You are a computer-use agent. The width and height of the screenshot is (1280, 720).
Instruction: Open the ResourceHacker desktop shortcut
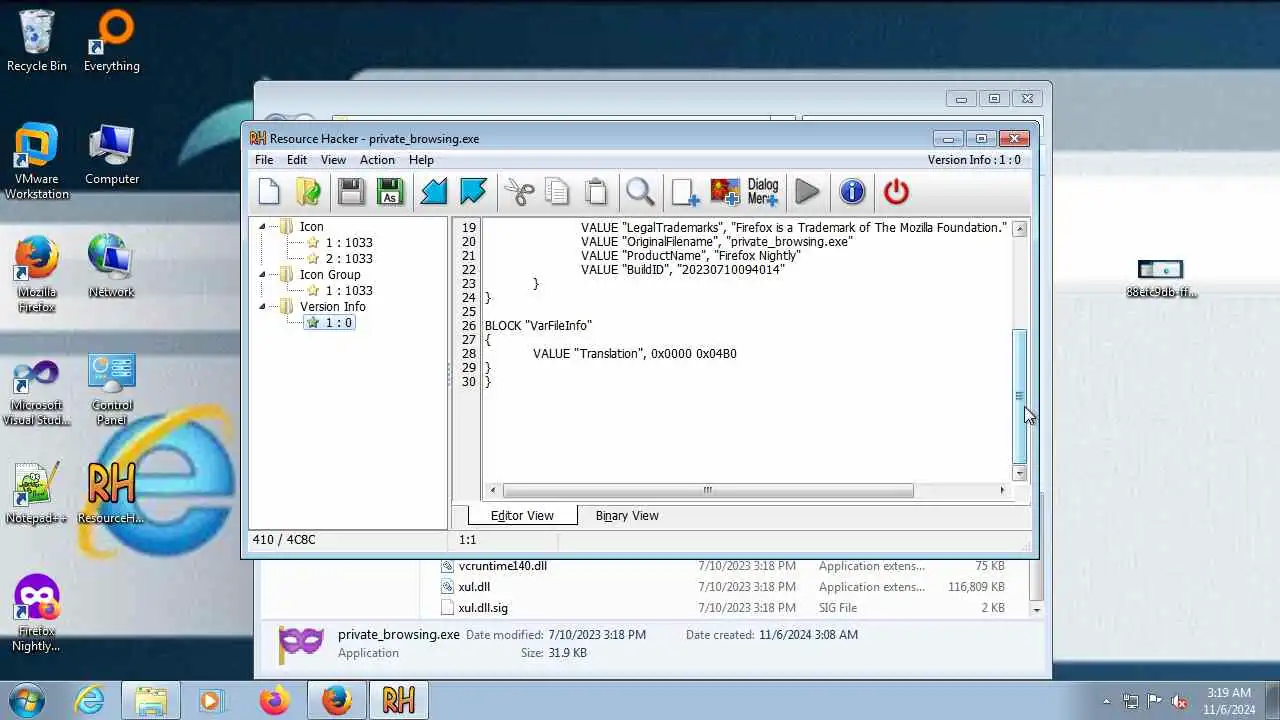[112, 493]
